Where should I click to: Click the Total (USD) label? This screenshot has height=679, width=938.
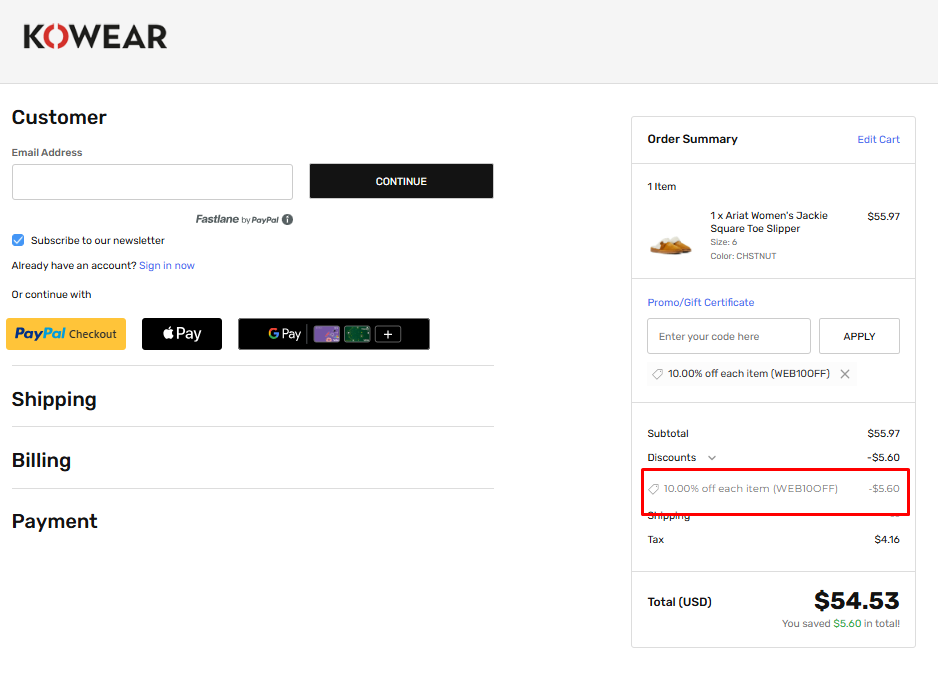click(x=680, y=602)
